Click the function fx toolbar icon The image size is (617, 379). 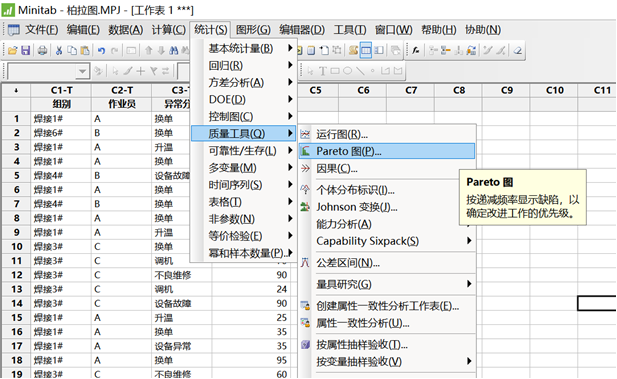point(416,50)
